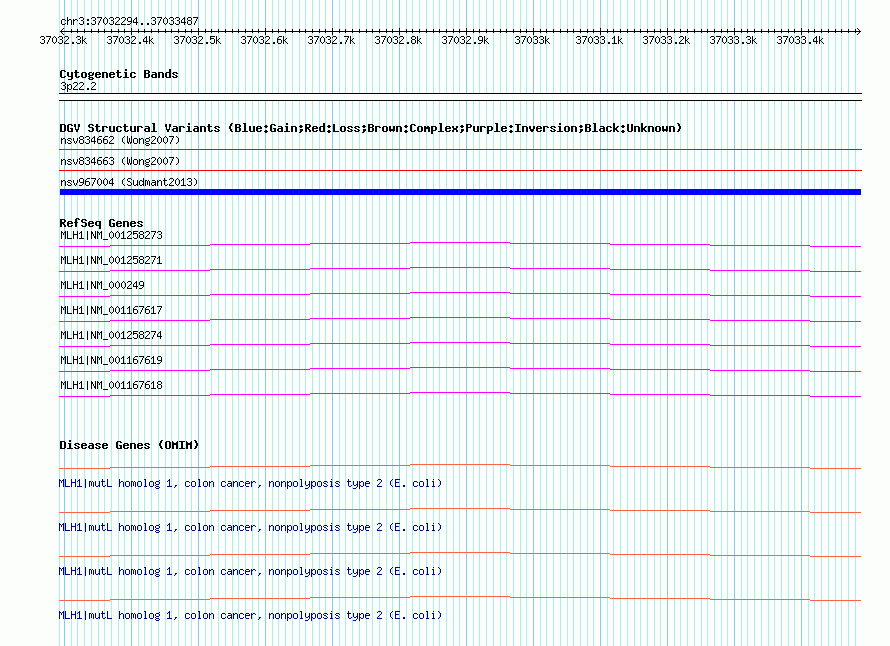Open the DGV Structural Variants track title
890x646 pixels.
370,128
